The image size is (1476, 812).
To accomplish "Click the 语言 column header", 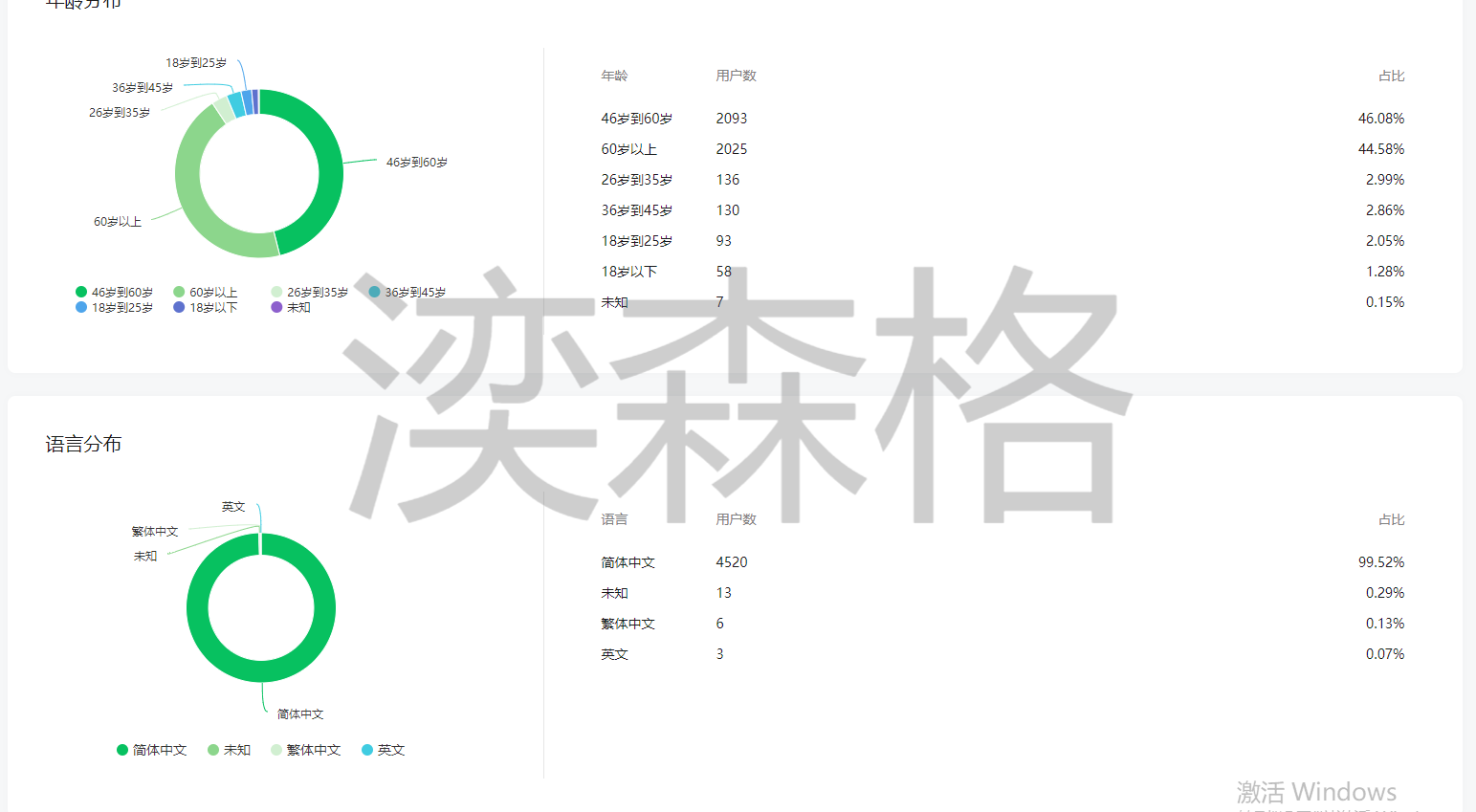I will (x=614, y=519).
